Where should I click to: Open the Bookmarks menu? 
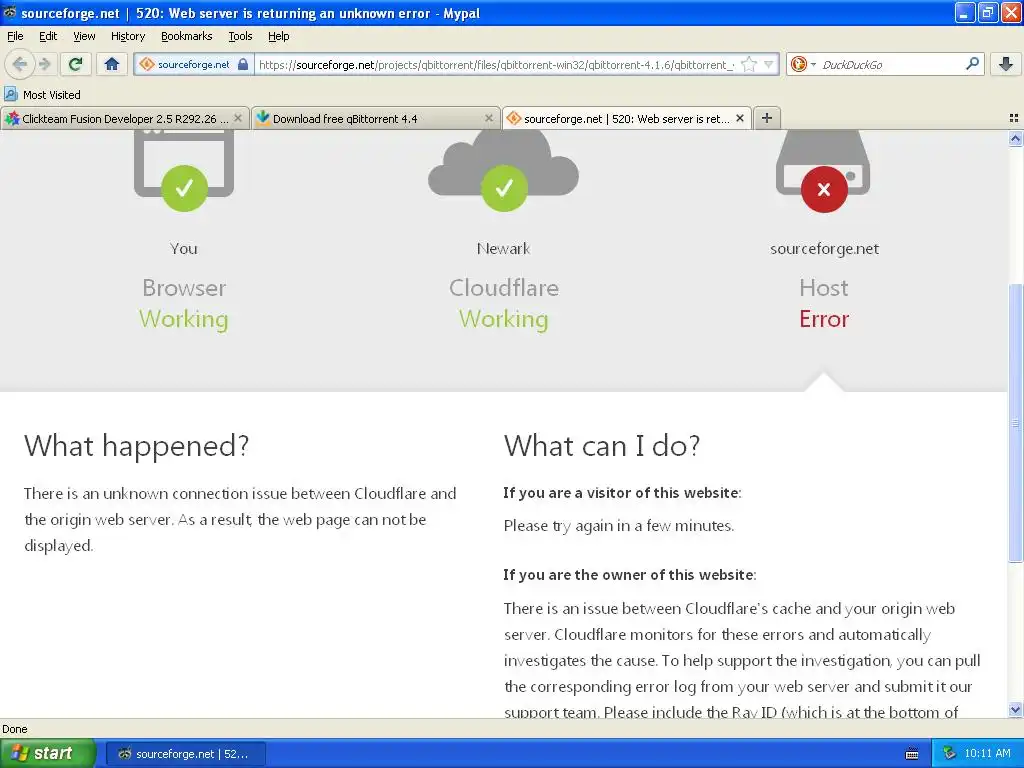[x=186, y=36]
